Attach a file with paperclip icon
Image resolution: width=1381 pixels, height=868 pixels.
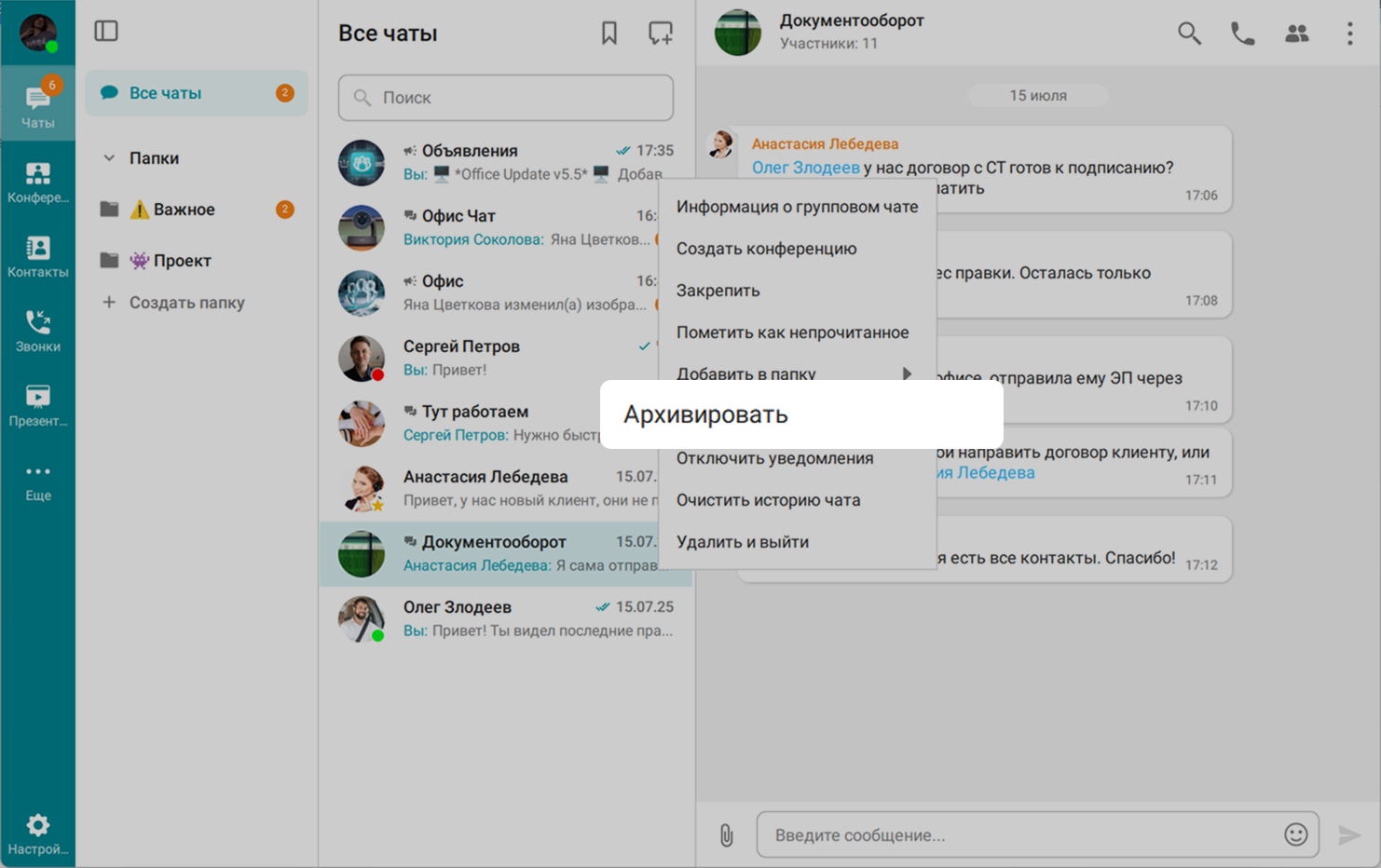(x=727, y=835)
